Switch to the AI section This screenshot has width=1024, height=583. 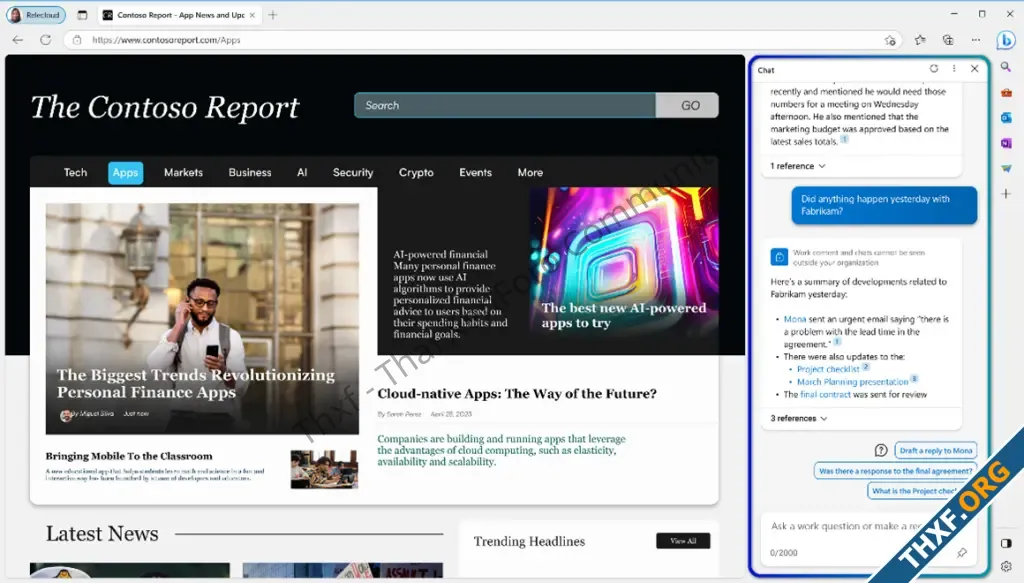[x=302, y=172]
